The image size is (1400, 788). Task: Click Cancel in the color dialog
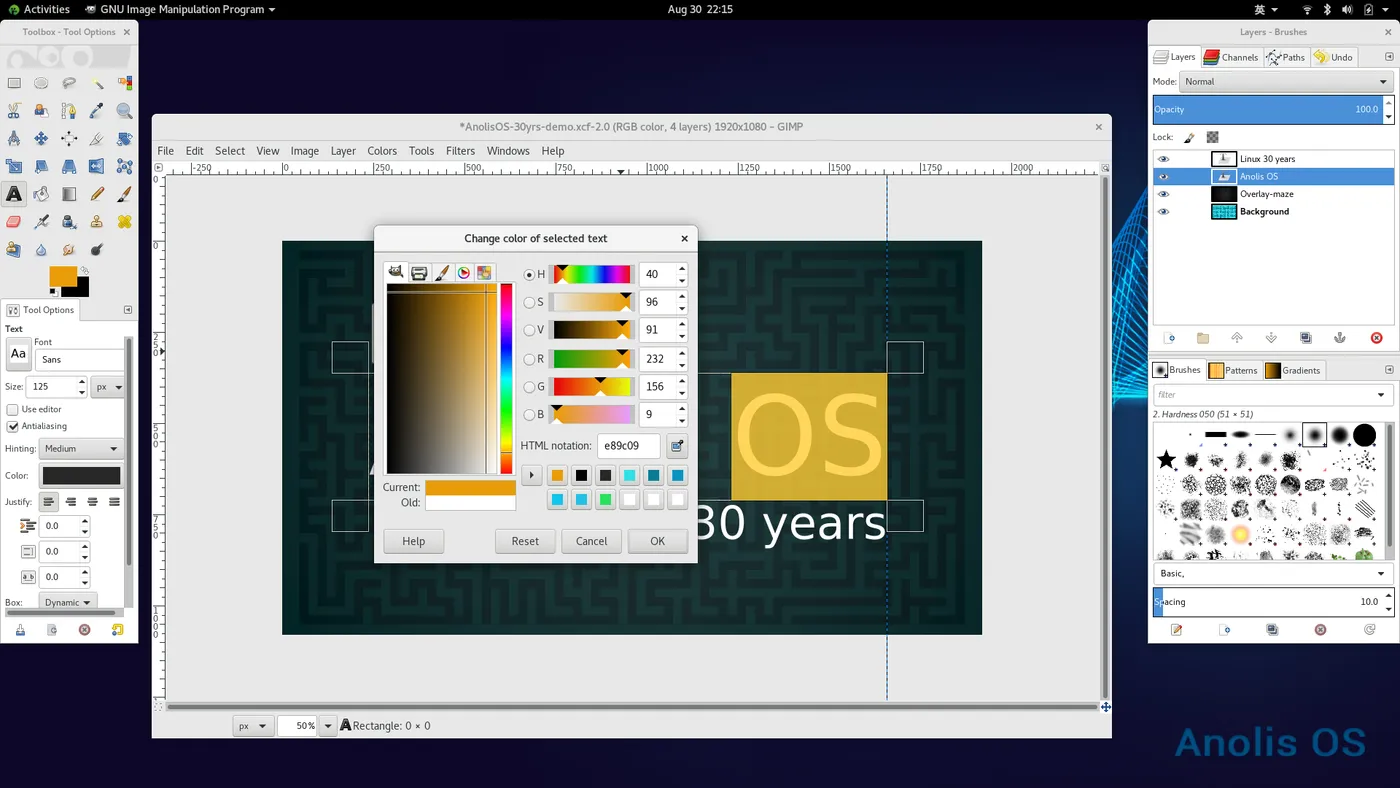(x=591, y=541)
